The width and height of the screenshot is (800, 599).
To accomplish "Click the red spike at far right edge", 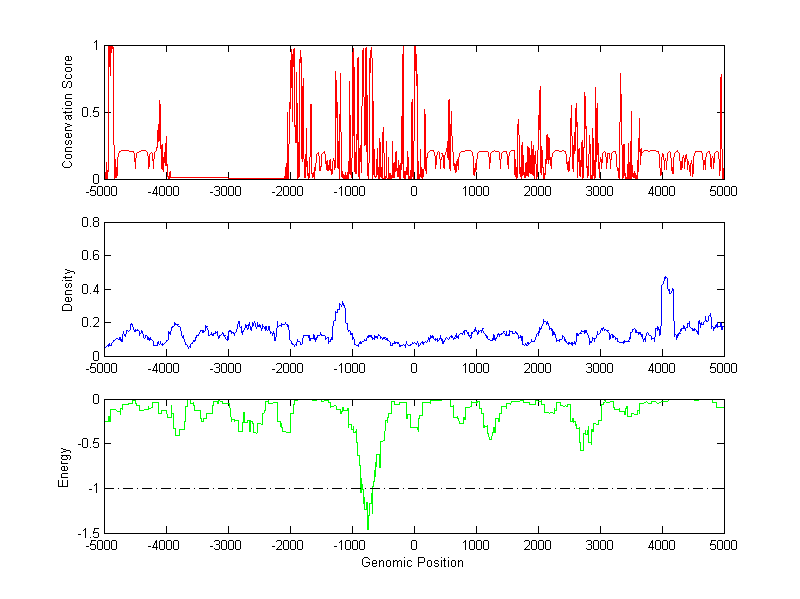I will [721, 80].
